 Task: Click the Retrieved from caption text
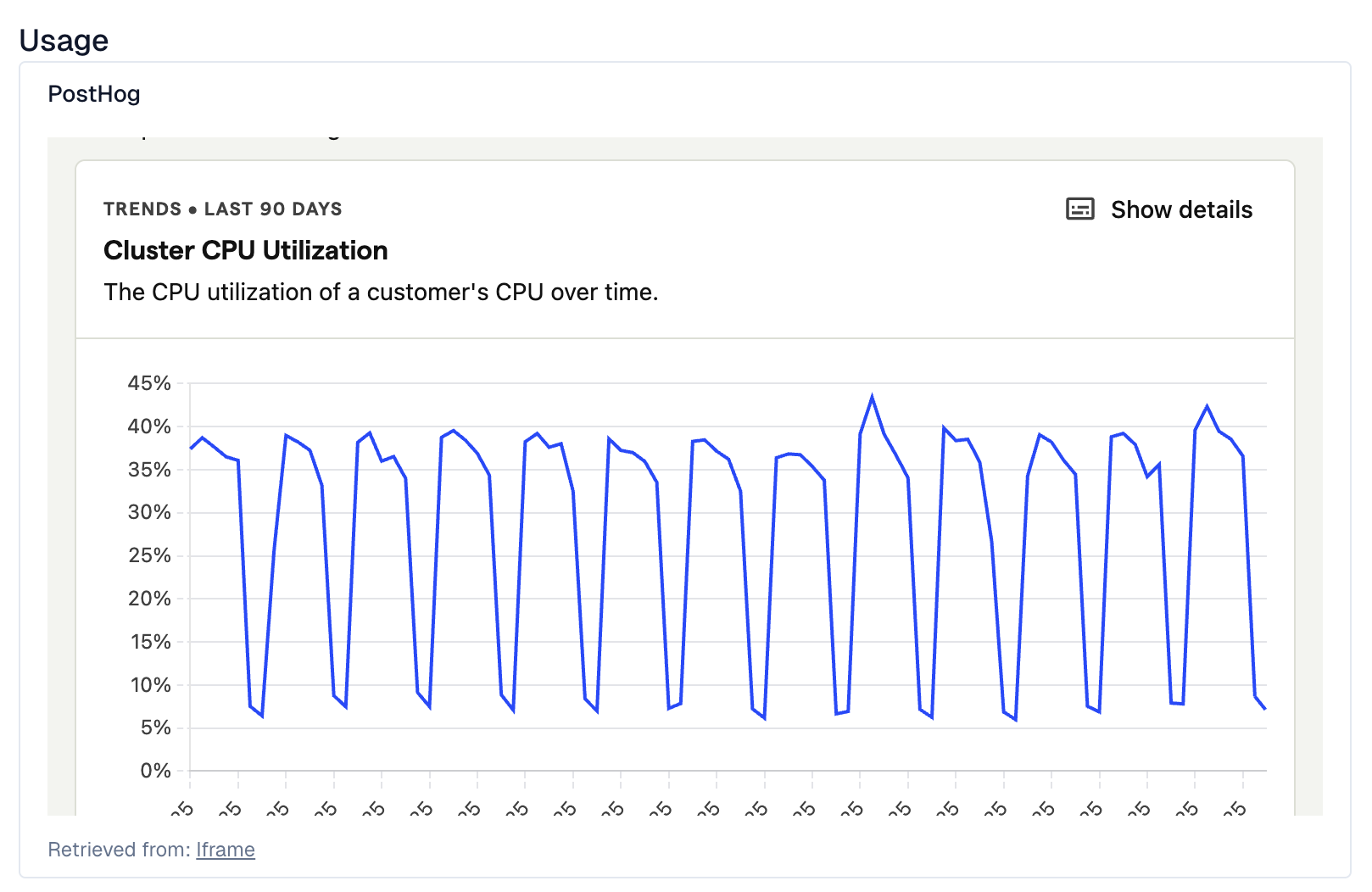click(x=120, y=850)
